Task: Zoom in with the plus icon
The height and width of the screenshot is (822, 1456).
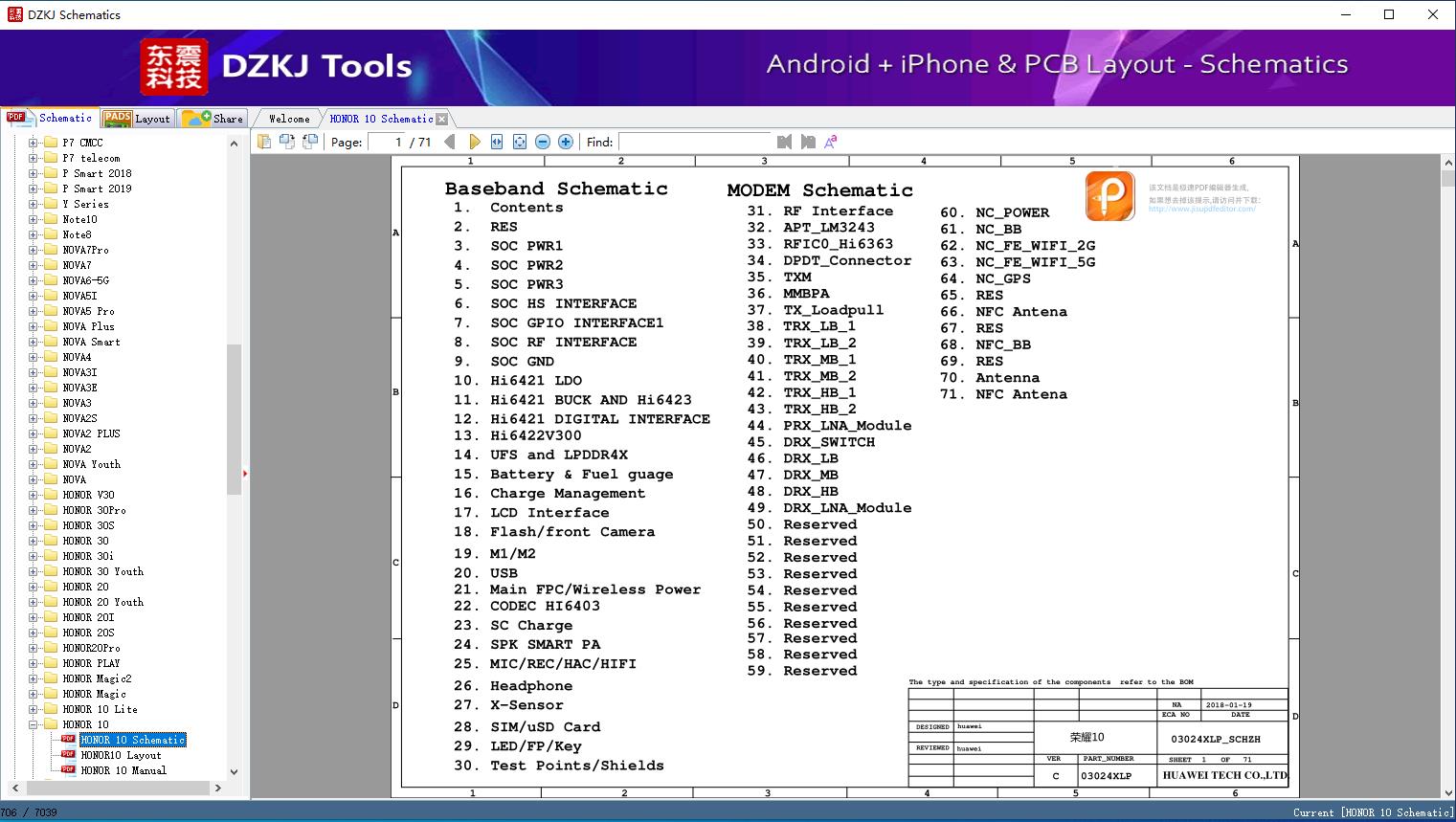Action: (566, 142)
